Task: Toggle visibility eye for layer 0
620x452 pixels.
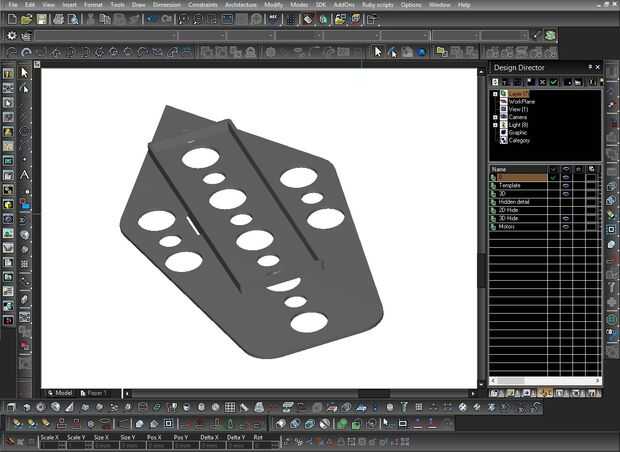Action: tap(566, 178)
